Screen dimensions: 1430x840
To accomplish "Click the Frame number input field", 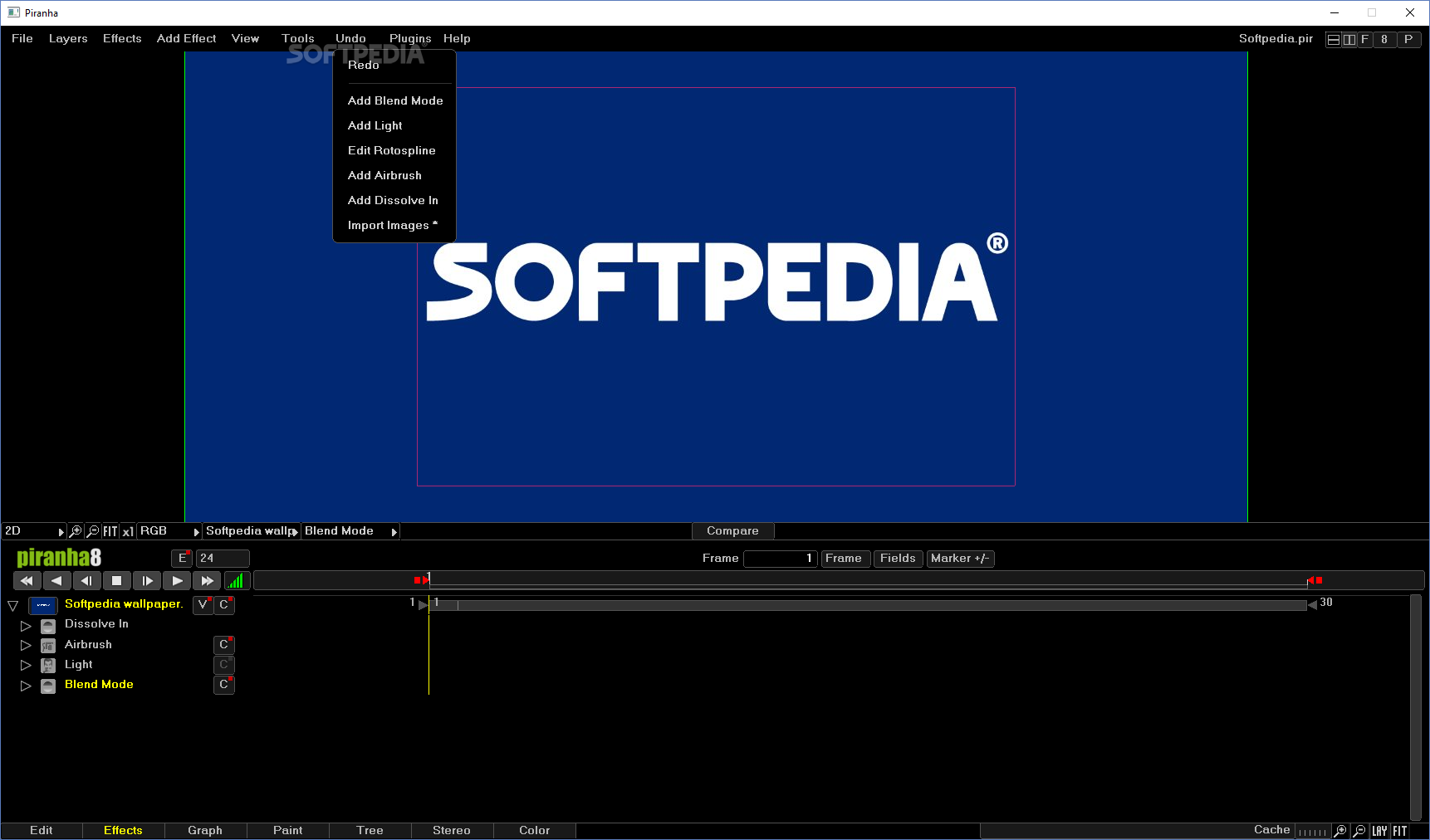I will coord(780,559).
